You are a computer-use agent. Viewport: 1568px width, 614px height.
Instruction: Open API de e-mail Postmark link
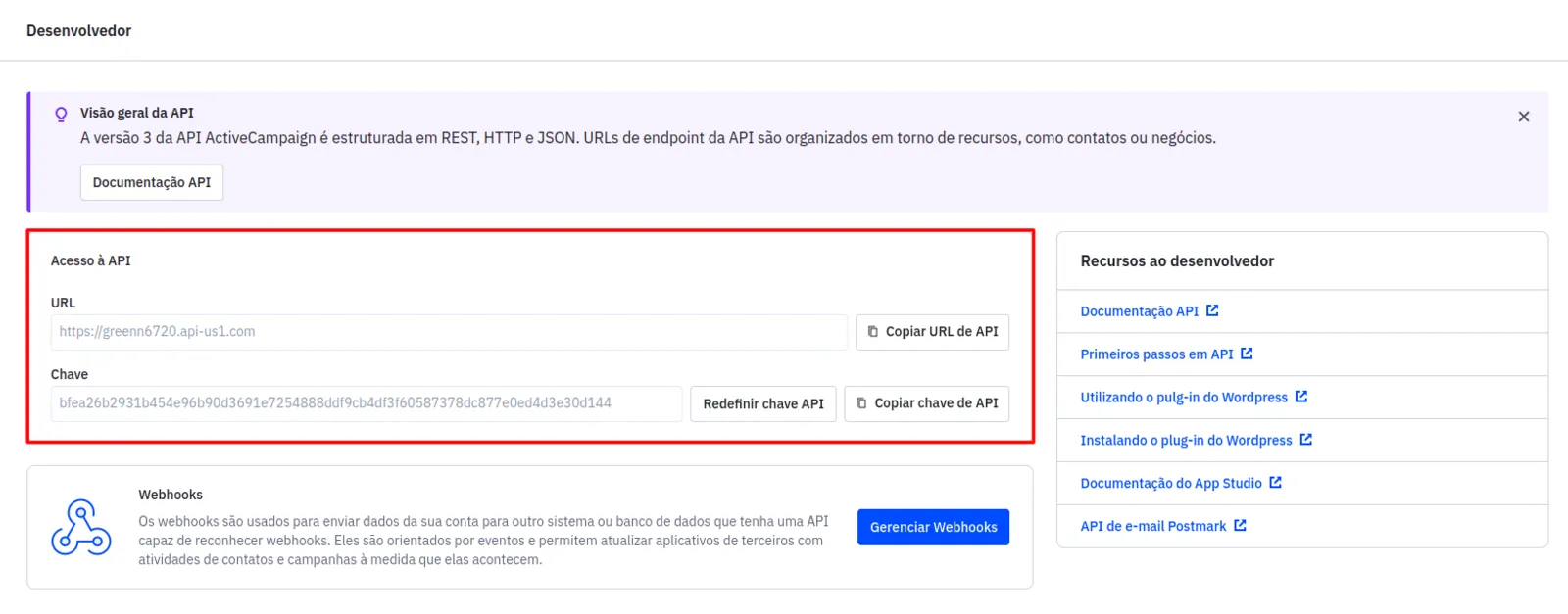click(x=1152, y=527)
